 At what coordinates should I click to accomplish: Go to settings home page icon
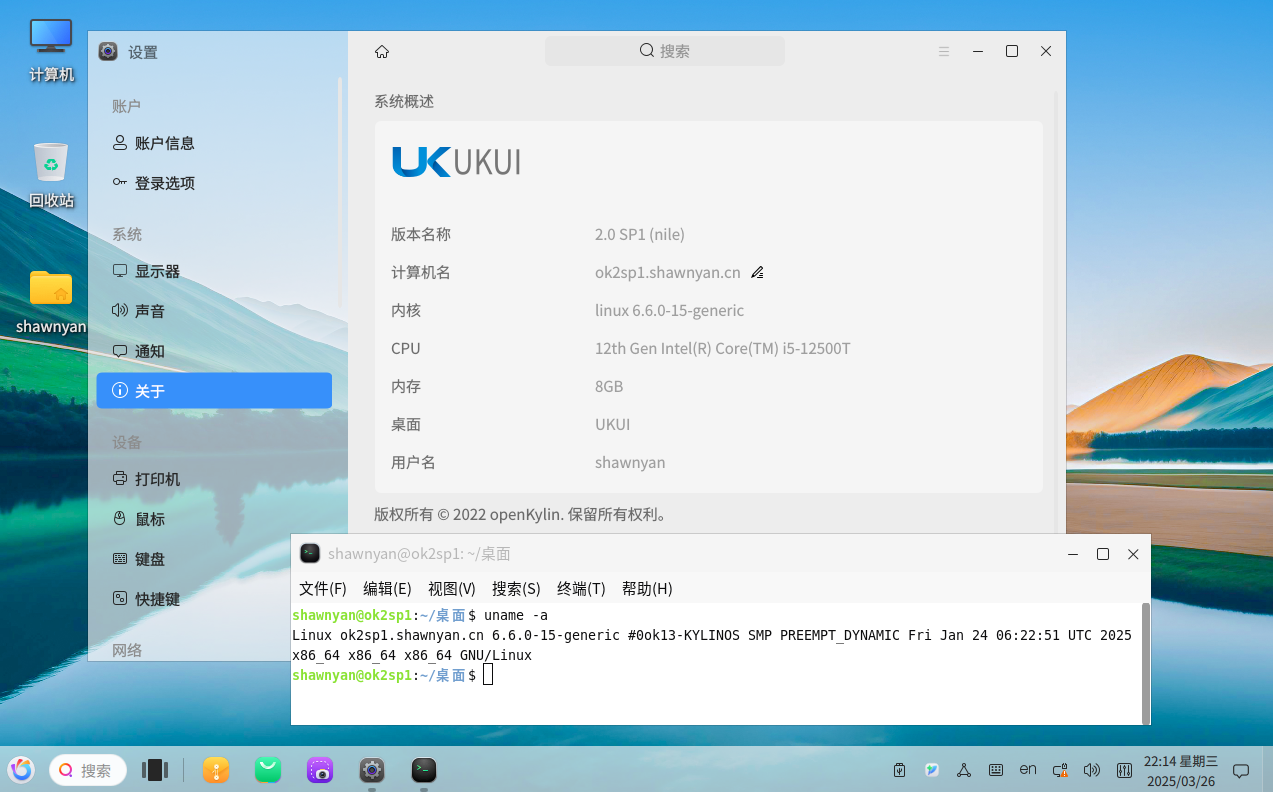(381, 52)
